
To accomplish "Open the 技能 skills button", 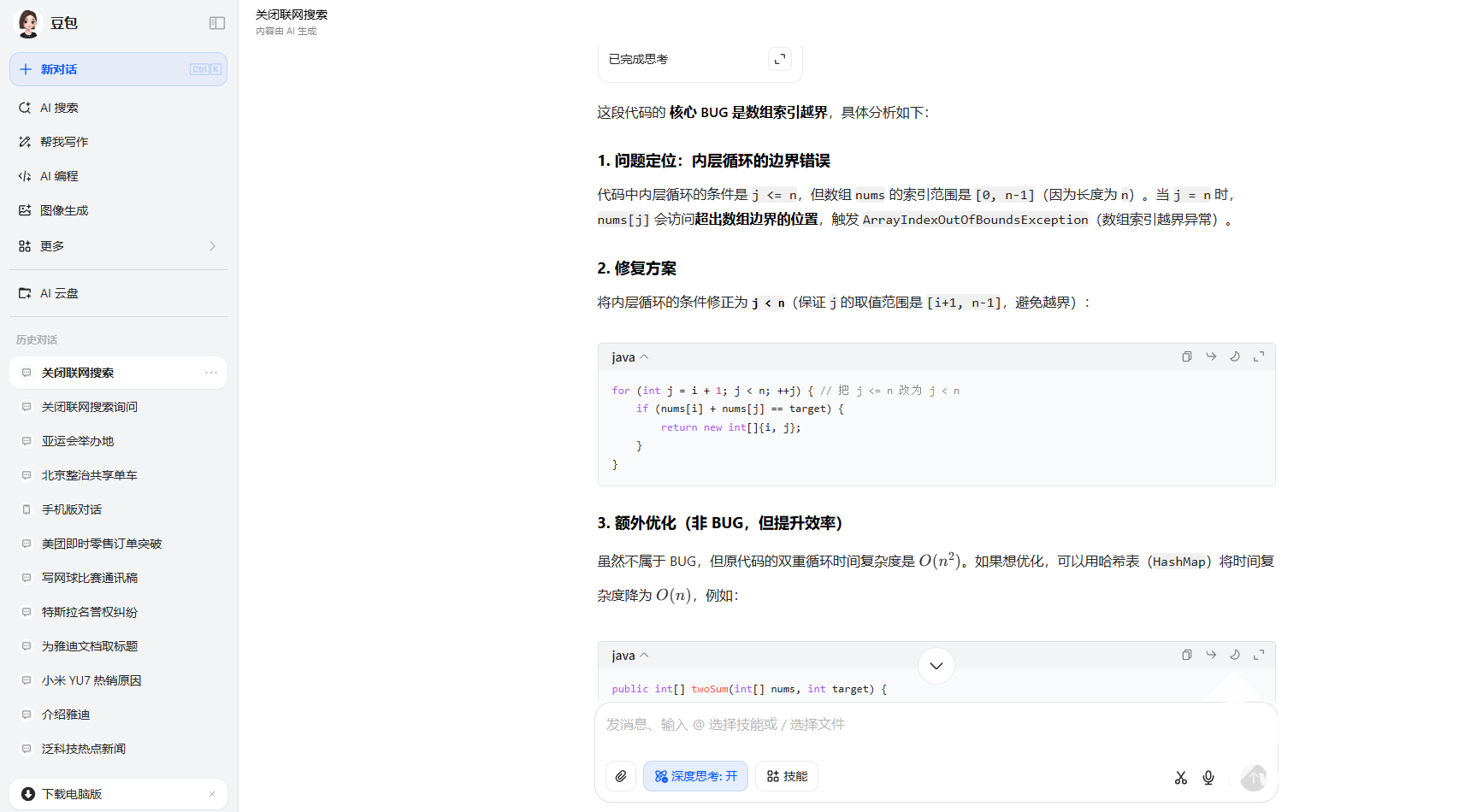I will tap(787, 776).
